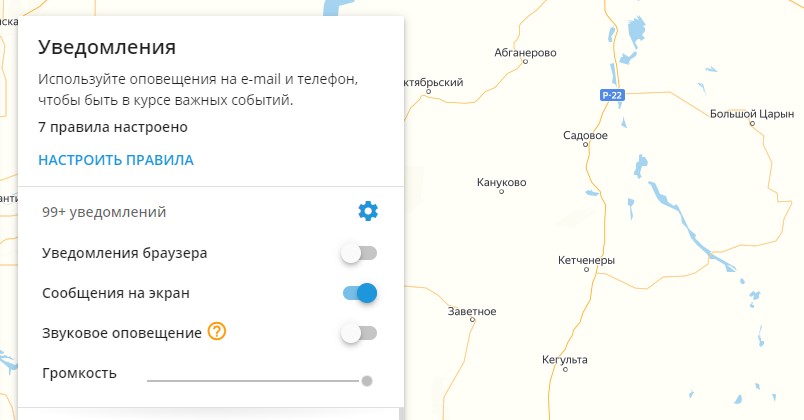The image size is (804, 420).
Task: Click the Заветное settlement marker on the map
Action: coord(472,320)
